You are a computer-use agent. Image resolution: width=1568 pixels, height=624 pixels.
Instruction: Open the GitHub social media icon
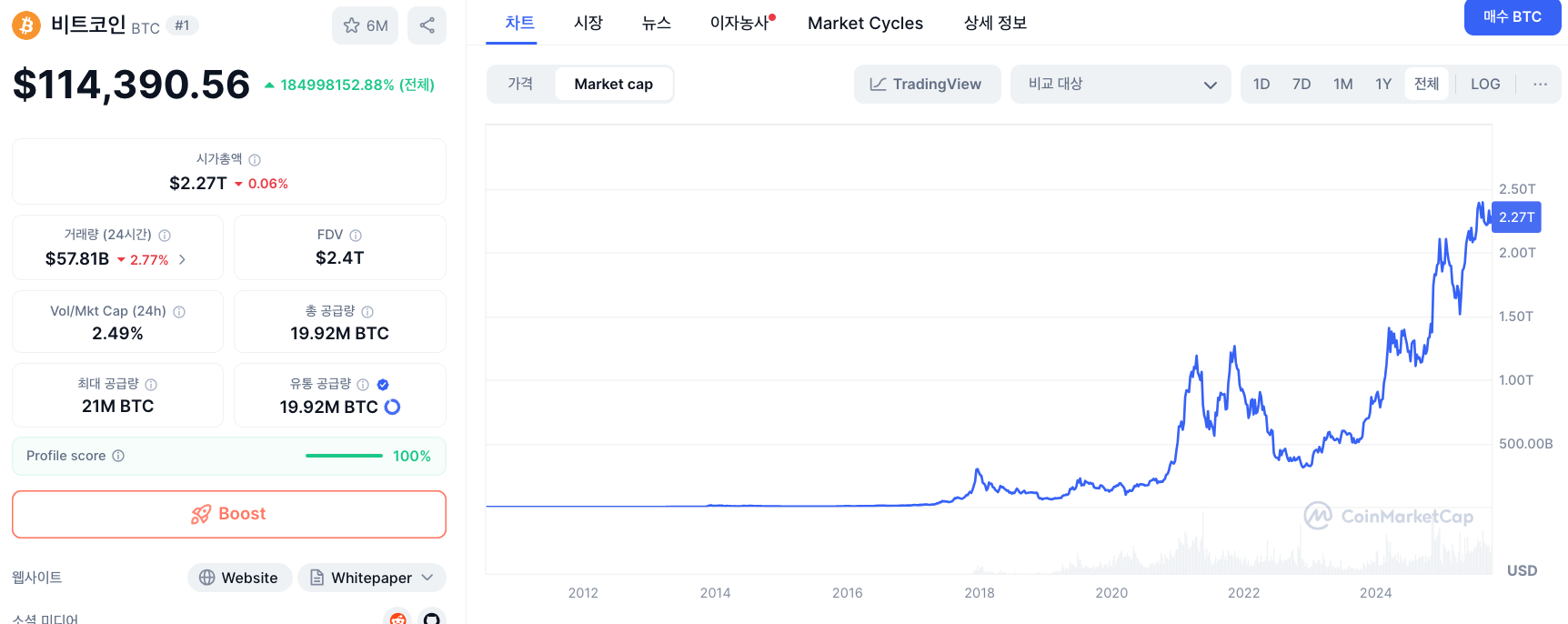click(432, 618)
